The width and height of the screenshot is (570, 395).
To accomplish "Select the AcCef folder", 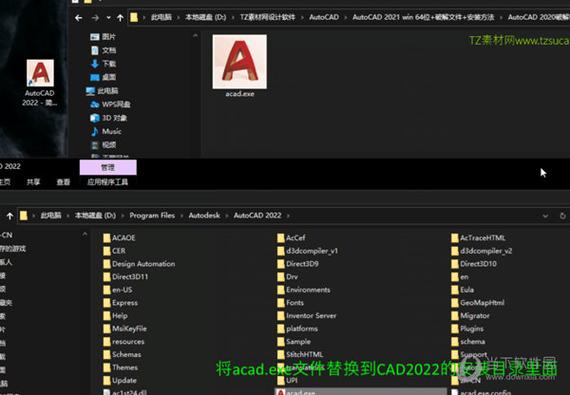I will [292, 238].
